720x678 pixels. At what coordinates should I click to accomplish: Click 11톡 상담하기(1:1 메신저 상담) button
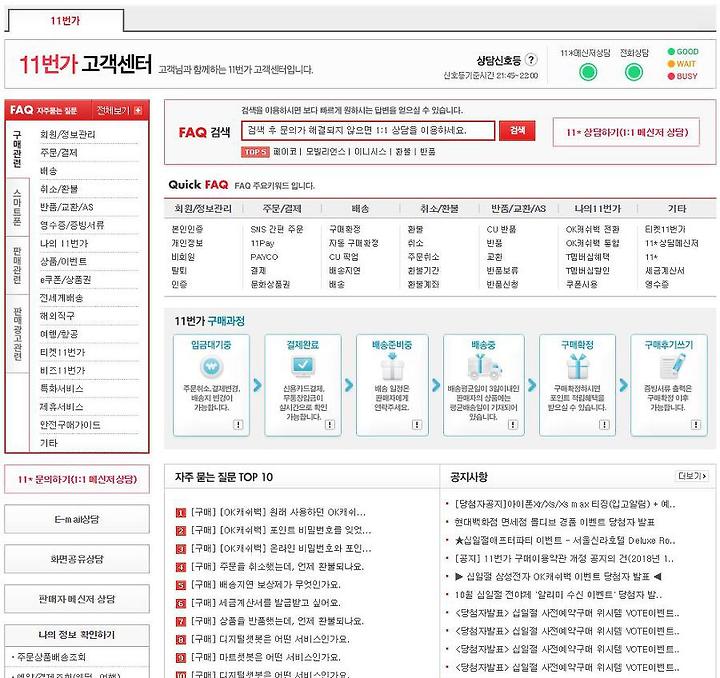(x=627, y=132)
